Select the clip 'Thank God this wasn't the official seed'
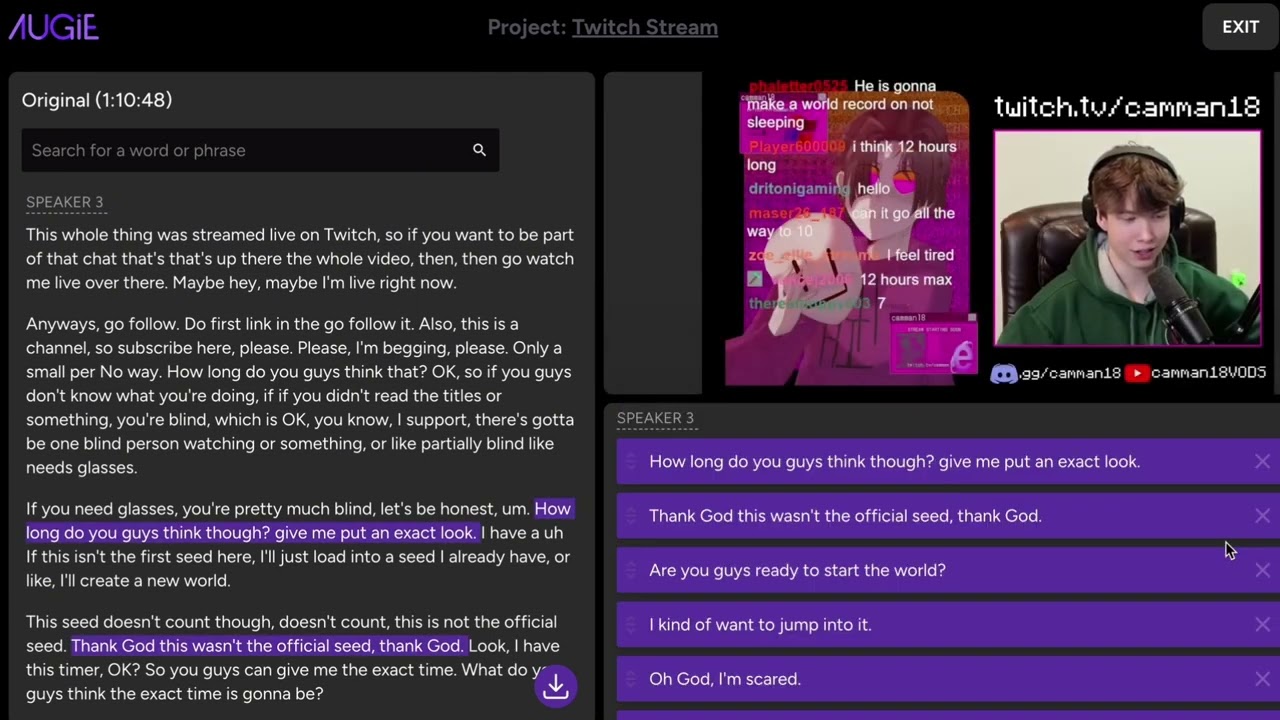The image size is (1280, 720). tap(948, 516)
